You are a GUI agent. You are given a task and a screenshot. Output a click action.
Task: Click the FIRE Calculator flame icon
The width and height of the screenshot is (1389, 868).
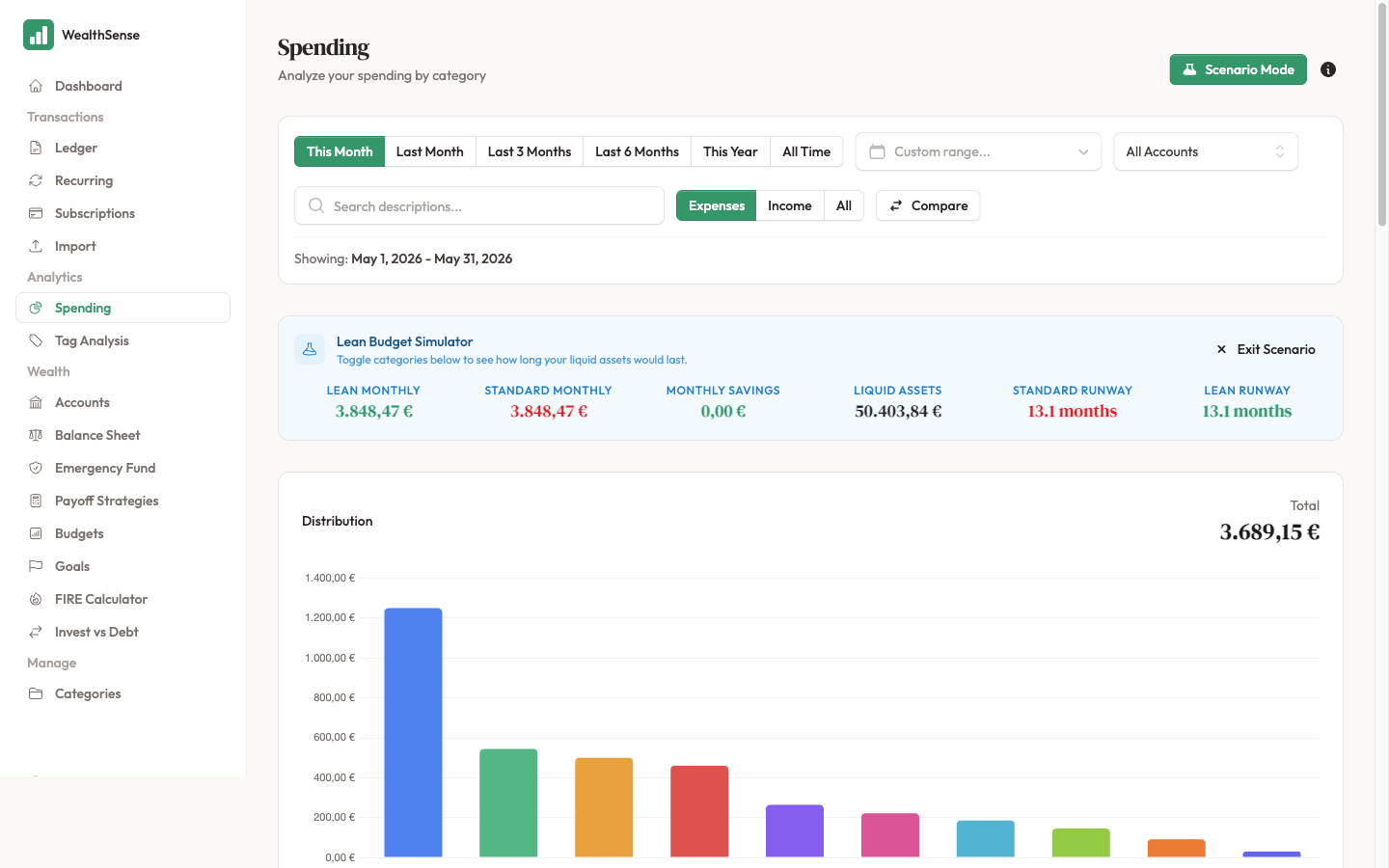(36, 599)
